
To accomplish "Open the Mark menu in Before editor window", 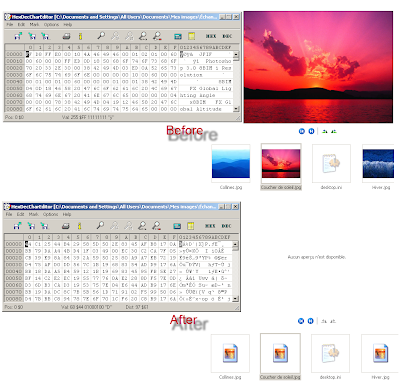I will tap(34, 24).
